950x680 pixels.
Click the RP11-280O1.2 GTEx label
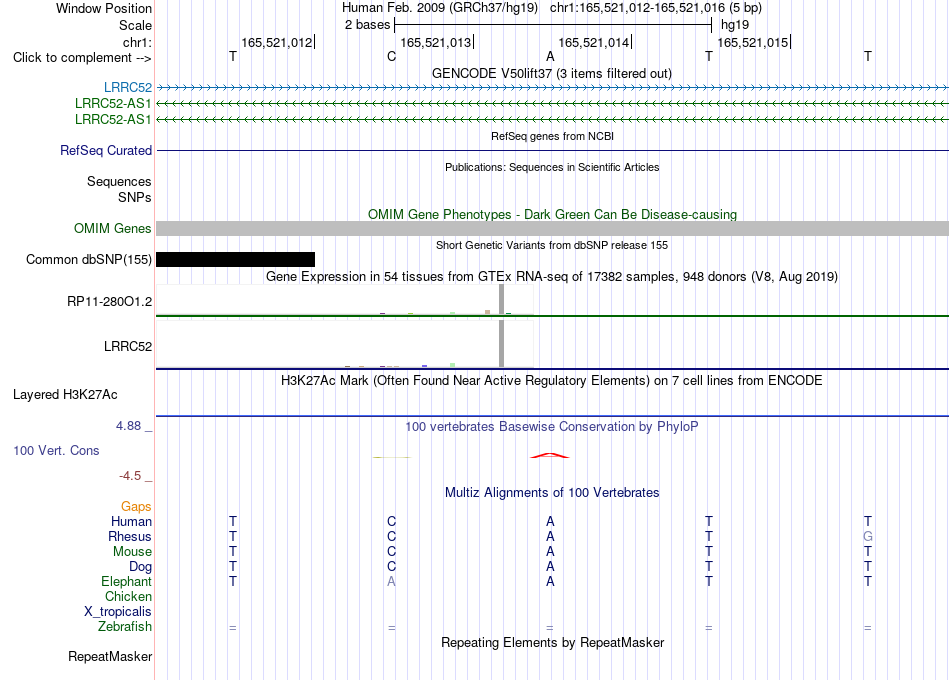[x=110, y=301]
